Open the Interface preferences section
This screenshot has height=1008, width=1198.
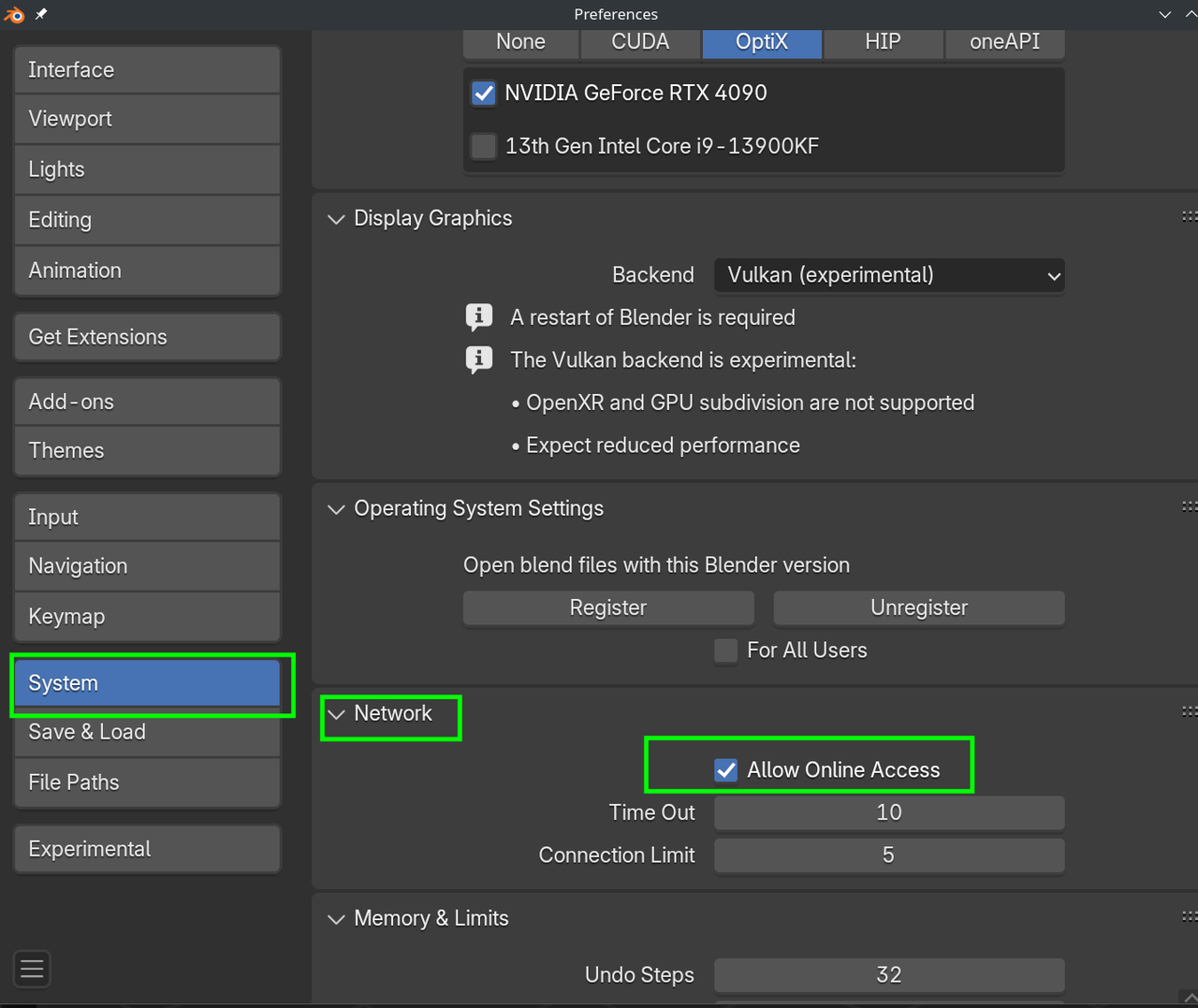(147, 70)
